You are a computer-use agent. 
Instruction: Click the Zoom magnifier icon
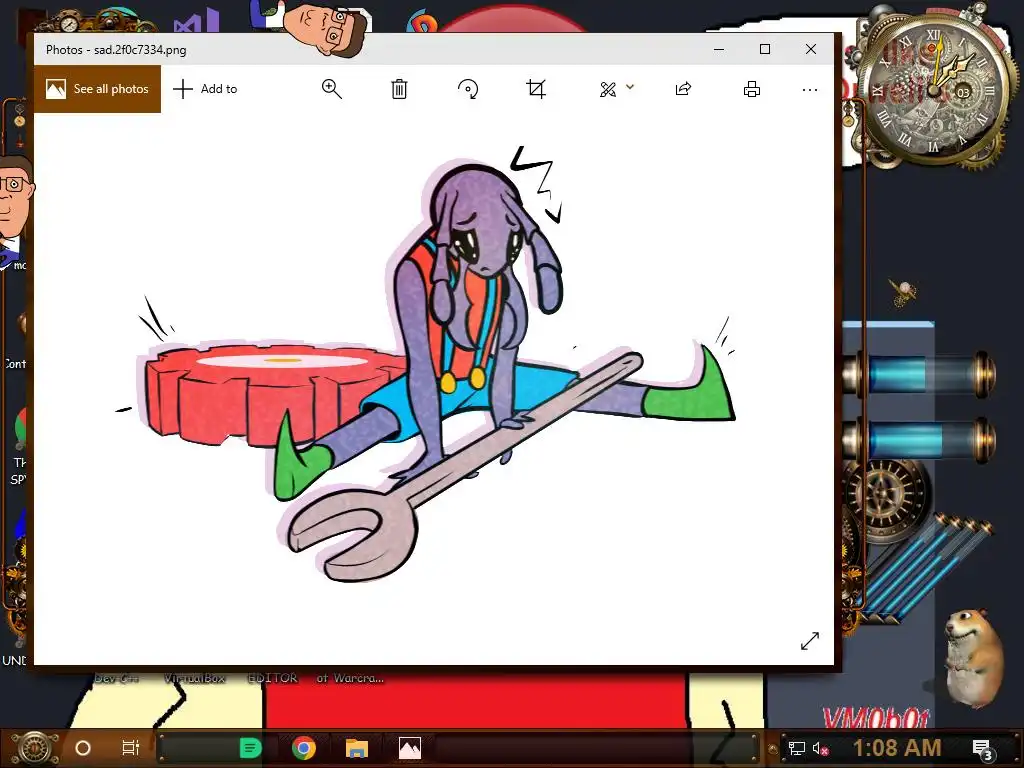coord(332,89)
